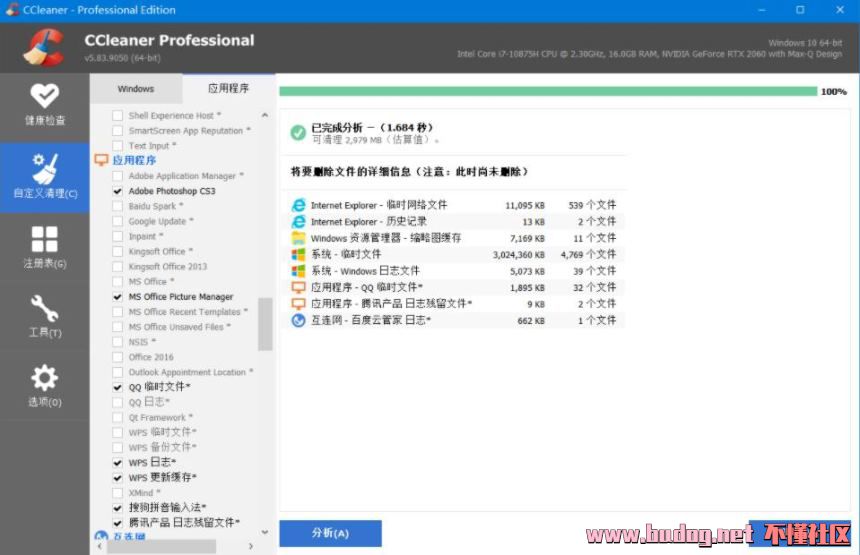The height and width of the screenshot is (555, 860).
Task: Check the Adobe Photoshop CS3 checkbox
Action: click(117, 191)
